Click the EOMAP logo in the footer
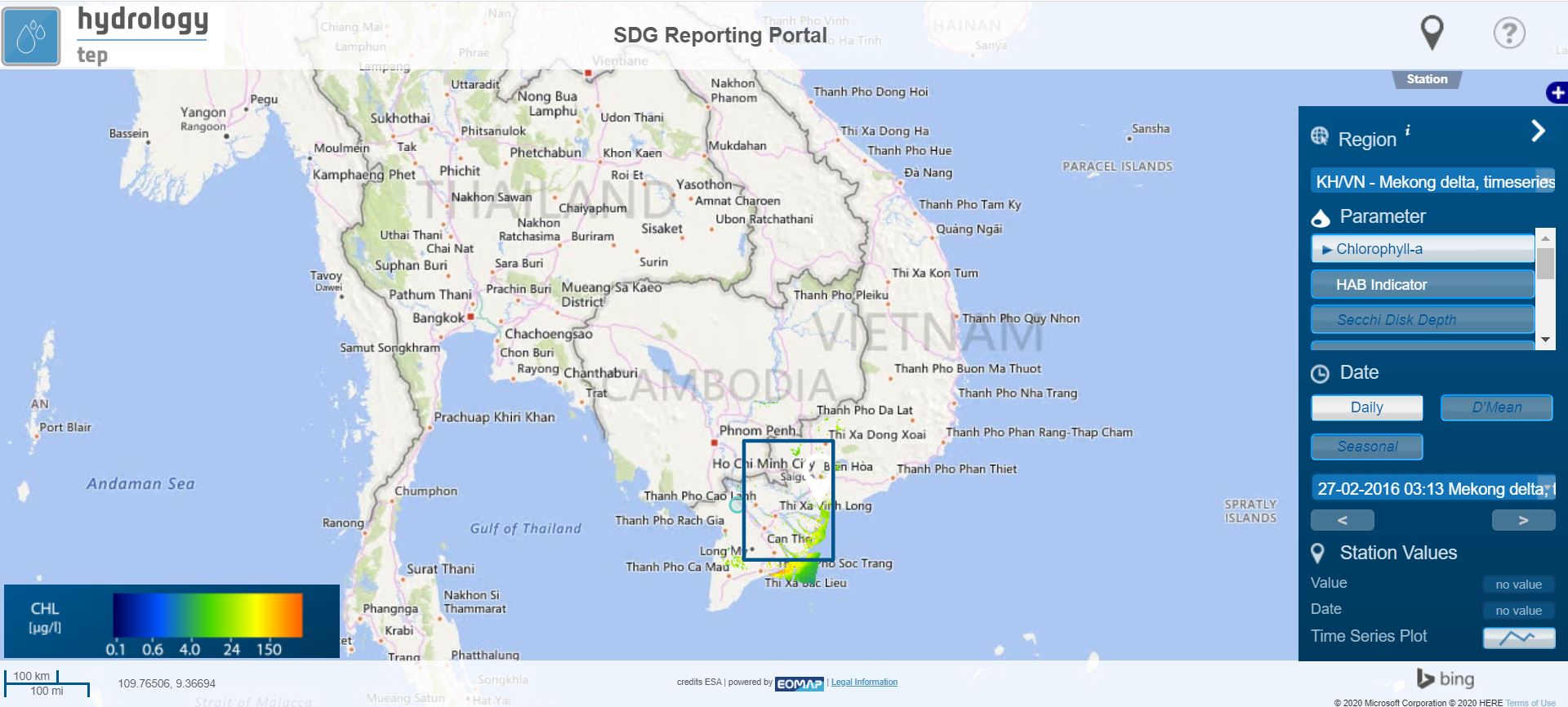Image resolution: width=1568 pixels, height=707 pixels. pos(799,683)
